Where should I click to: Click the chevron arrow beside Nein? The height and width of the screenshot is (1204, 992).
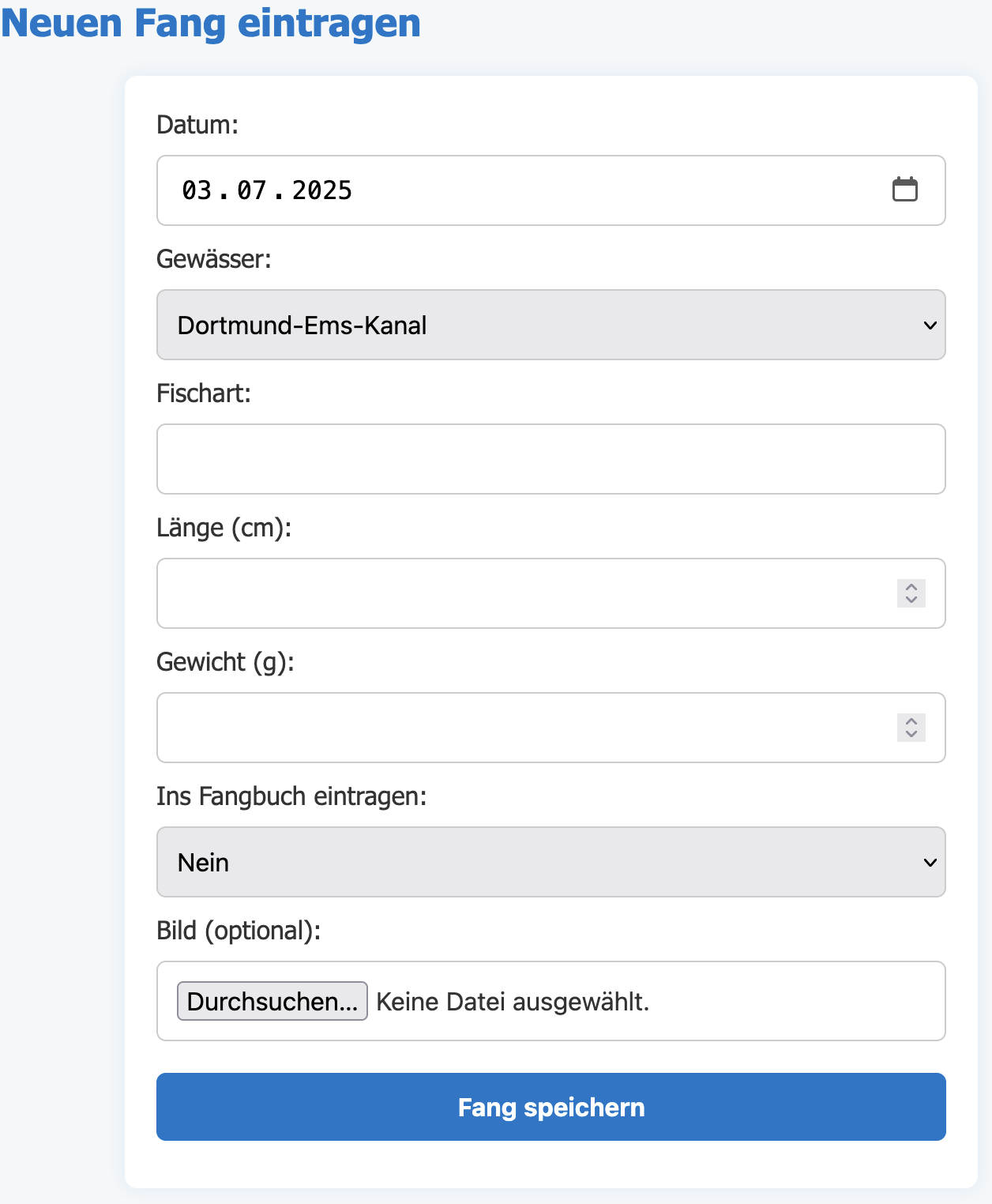tap(930, 863)
